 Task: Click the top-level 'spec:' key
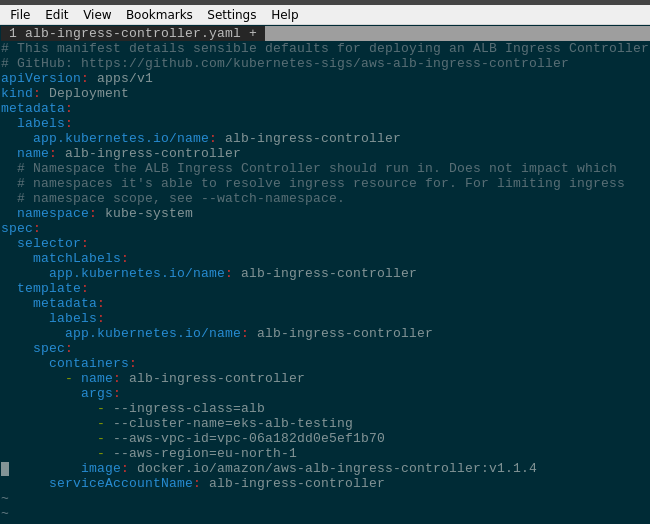click(20, 228)
